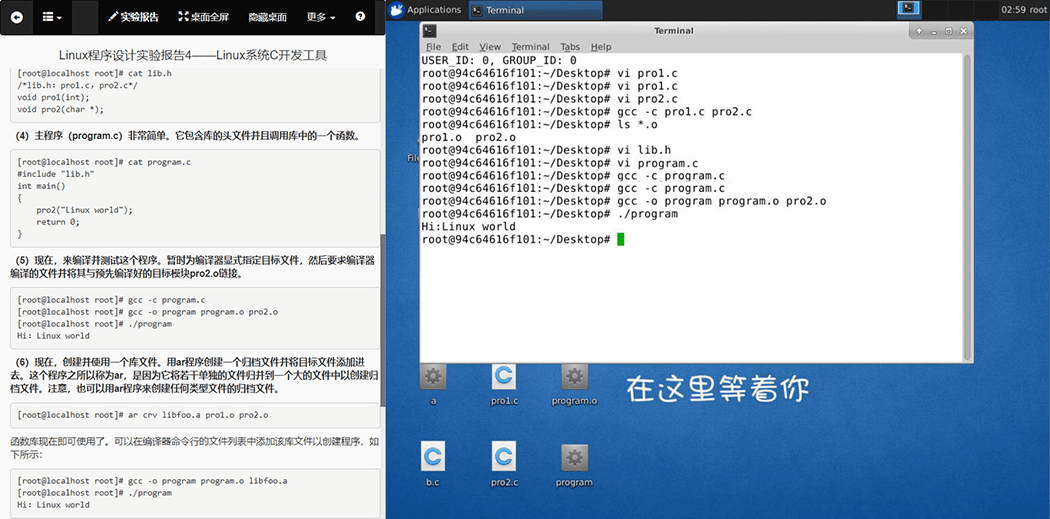Screen dimensions: 1050x519
Task: Click the 'pro2("Linux world");' code line
Action: point(84,210)
